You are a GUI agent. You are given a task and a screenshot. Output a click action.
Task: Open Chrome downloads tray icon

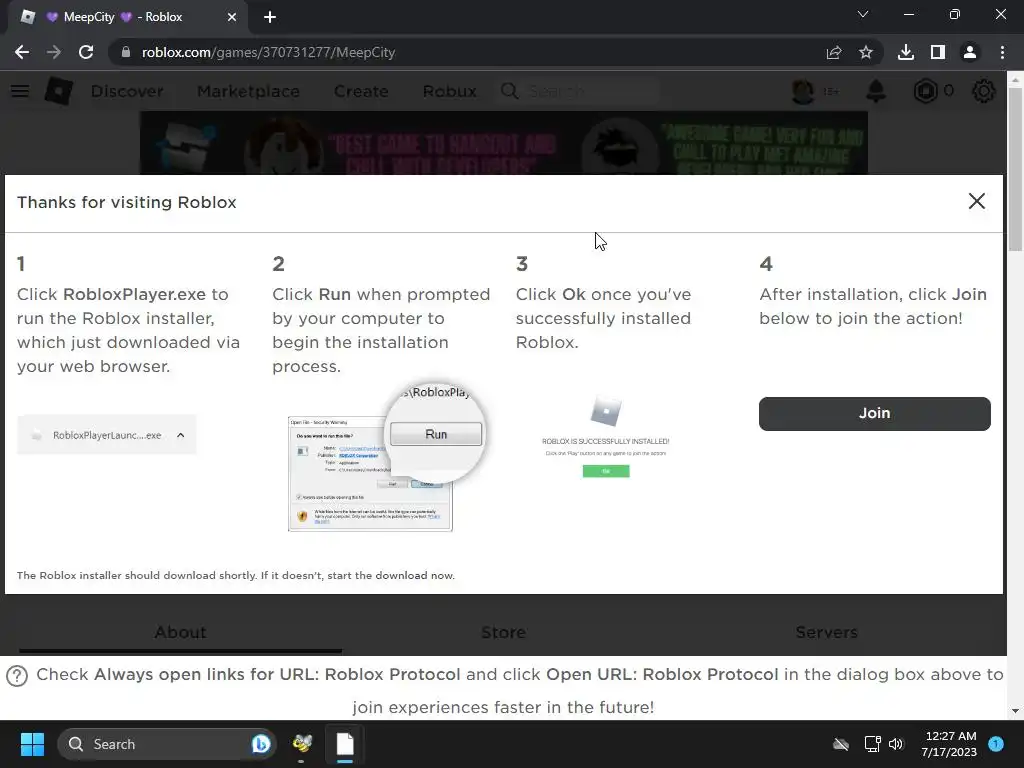[906, 52]
